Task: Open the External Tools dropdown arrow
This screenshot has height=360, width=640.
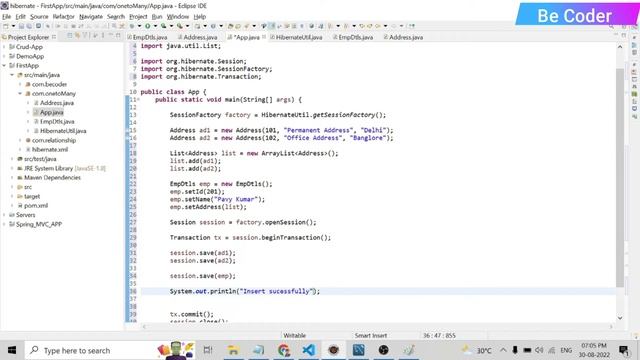Action: pos(187,26)
